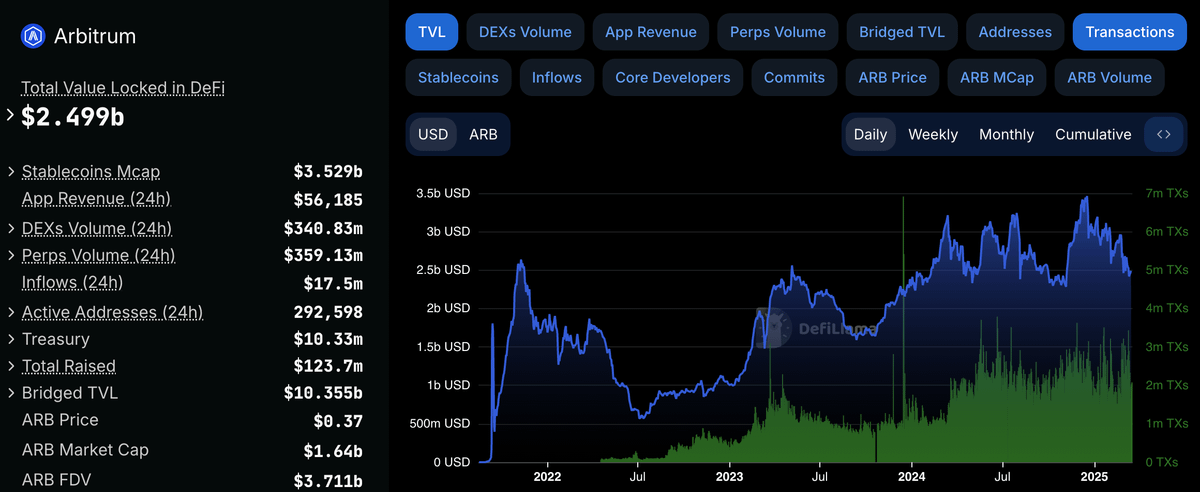Screen dimensions: 1200x492
Task: Click the ARB Market Cap label
Action: tap(85, 450)
